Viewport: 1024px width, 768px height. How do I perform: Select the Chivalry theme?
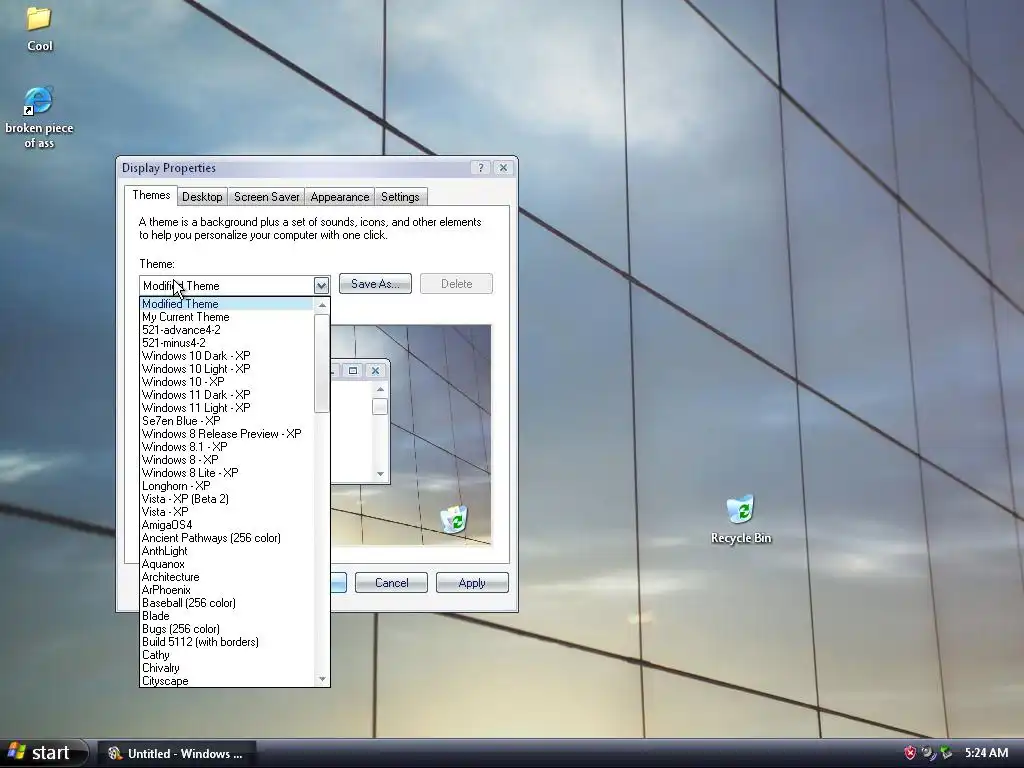[227, 668]
